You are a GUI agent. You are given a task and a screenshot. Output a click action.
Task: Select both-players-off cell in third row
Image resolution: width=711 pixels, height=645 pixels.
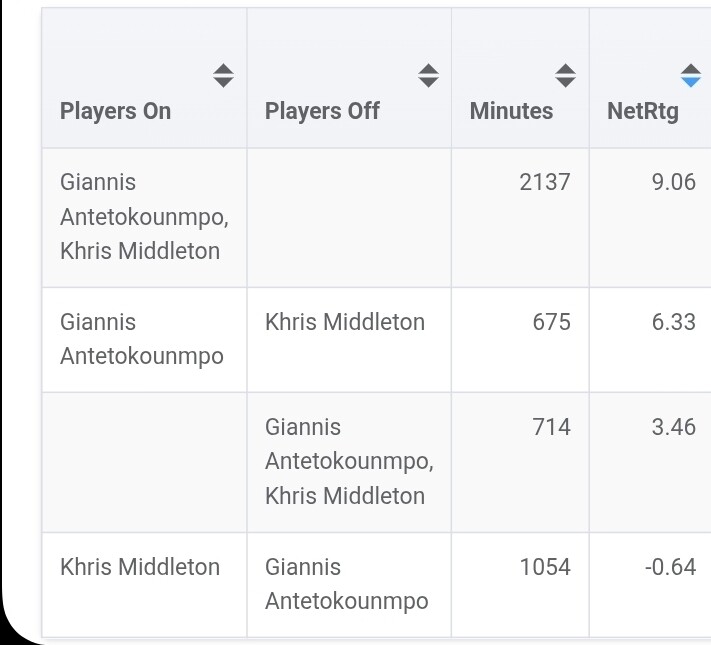(x=348, y=461)
